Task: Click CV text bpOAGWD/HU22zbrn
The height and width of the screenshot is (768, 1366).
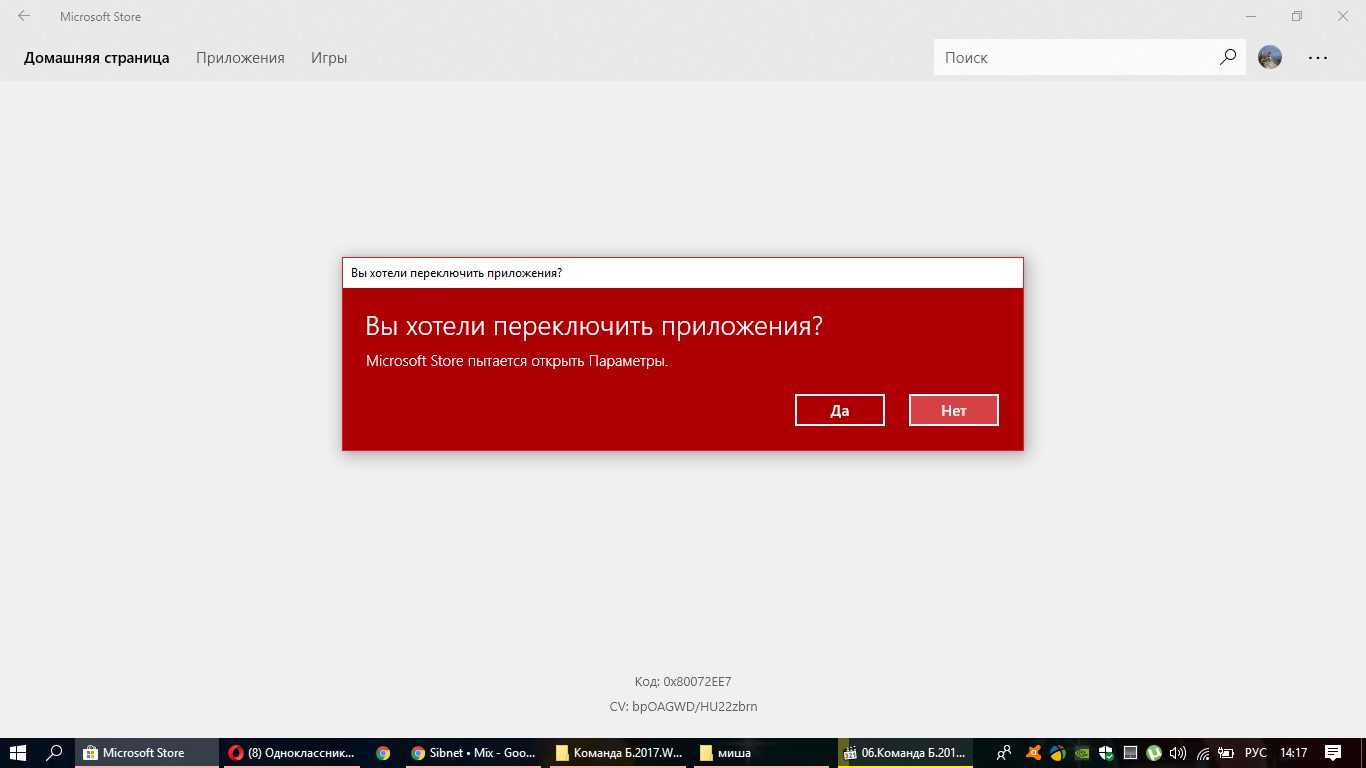Action: tap(682, 706)
